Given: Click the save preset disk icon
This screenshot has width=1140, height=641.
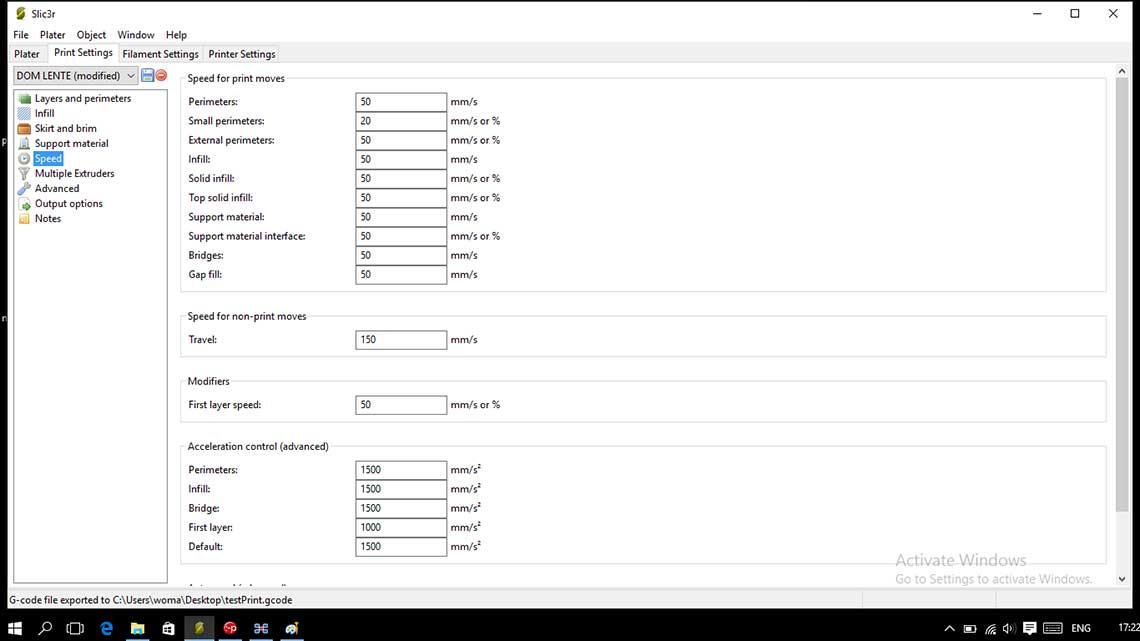Looking at the screenshot, I should (148, 76).
